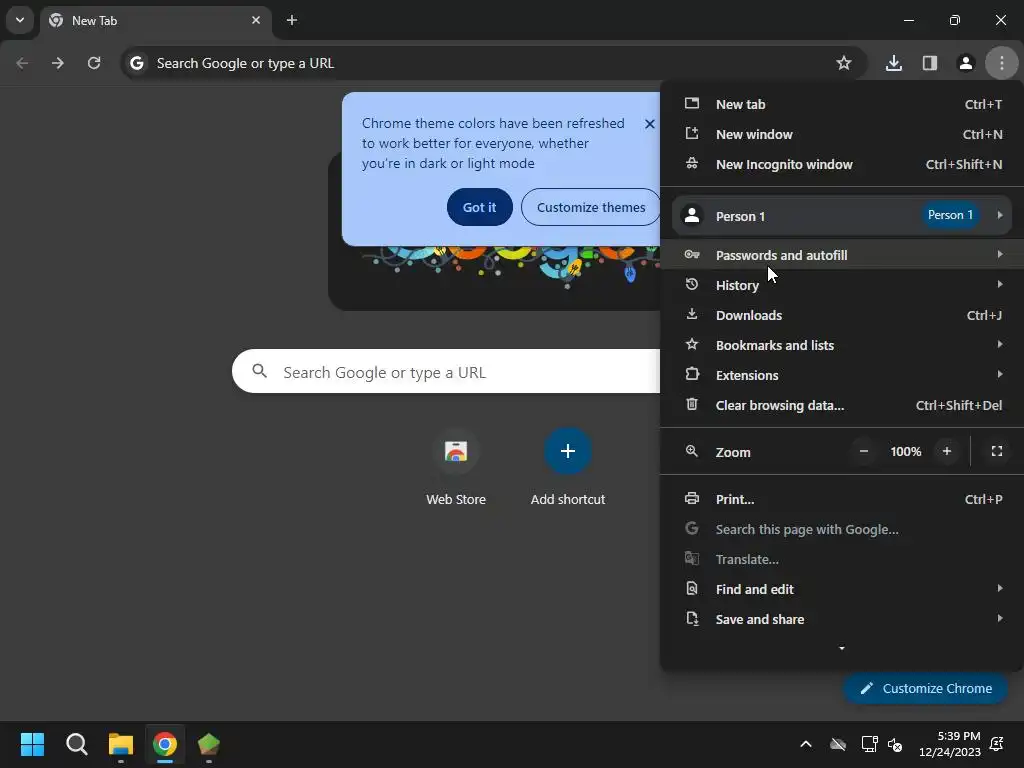
Task: Expand Find and edit submenu
Action: pos(842,590)
